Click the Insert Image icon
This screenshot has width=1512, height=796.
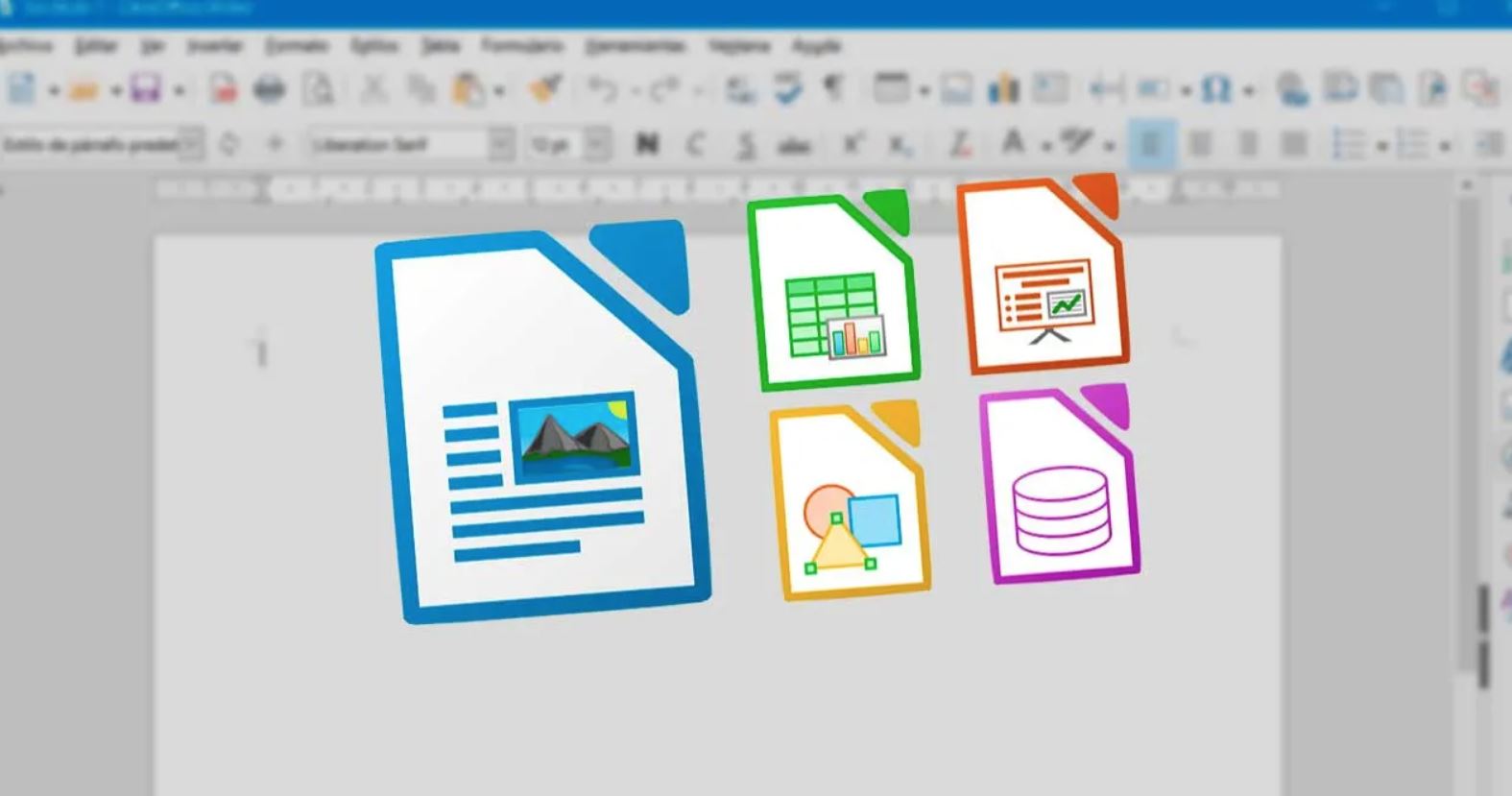955,90
